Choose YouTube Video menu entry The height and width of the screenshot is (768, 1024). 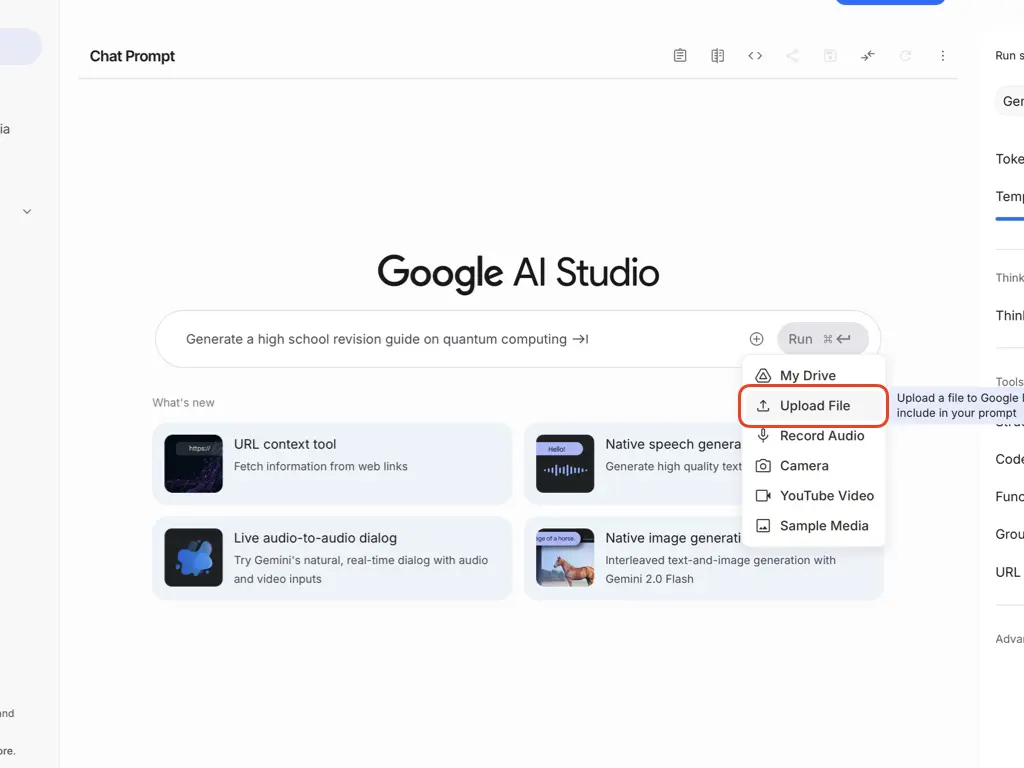[826, 496]
